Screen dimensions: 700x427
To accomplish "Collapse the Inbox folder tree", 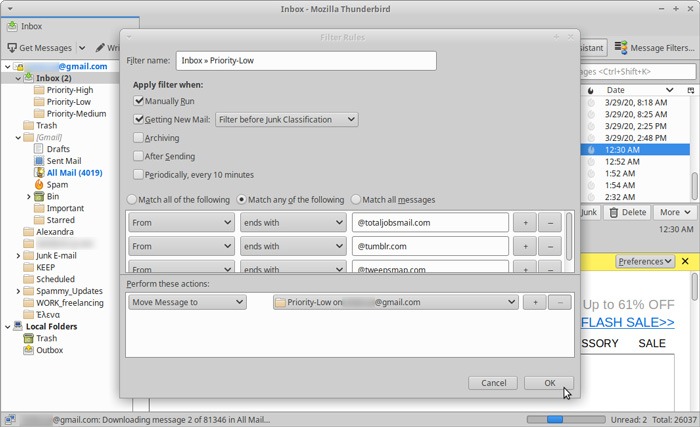I will point(18,78).
